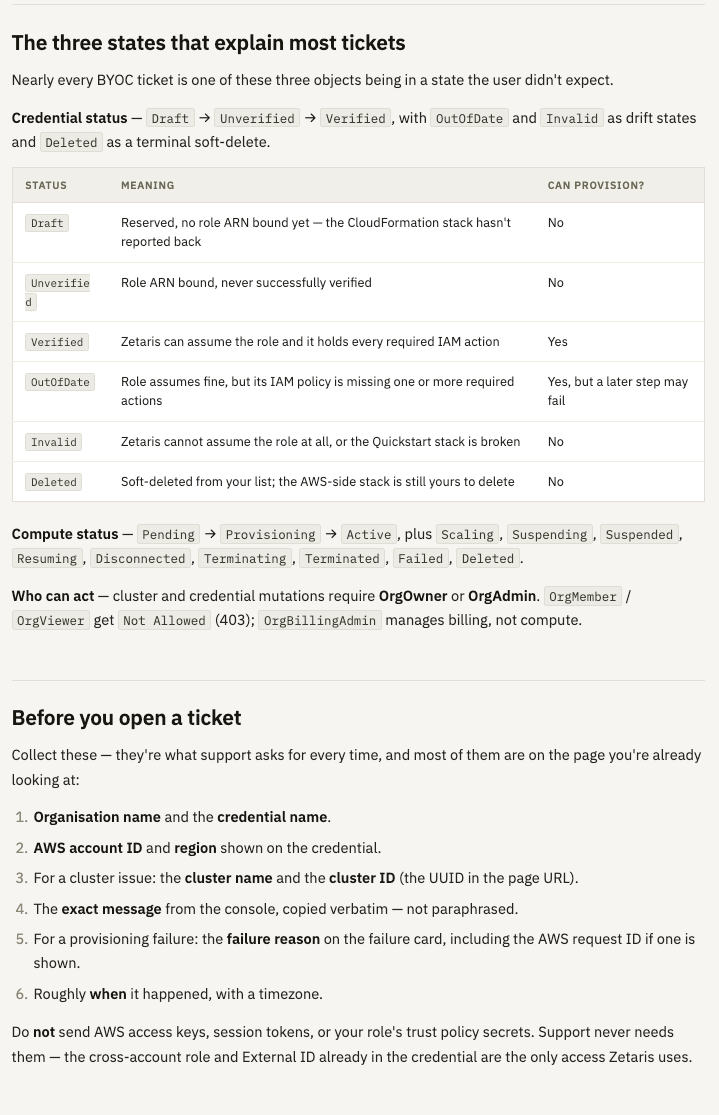Screen dimensions: 719x1115
Task: Click the OrgMember role code
Action: (582, 597)
